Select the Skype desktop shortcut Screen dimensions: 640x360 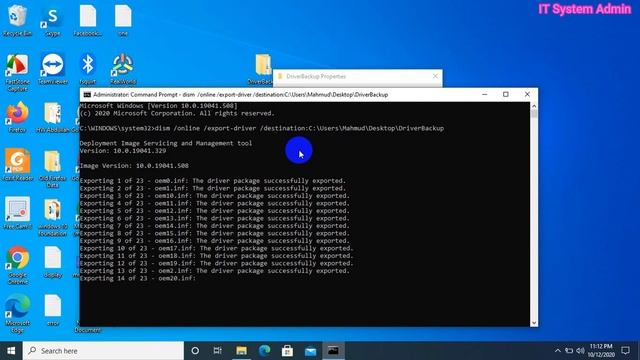53,20
